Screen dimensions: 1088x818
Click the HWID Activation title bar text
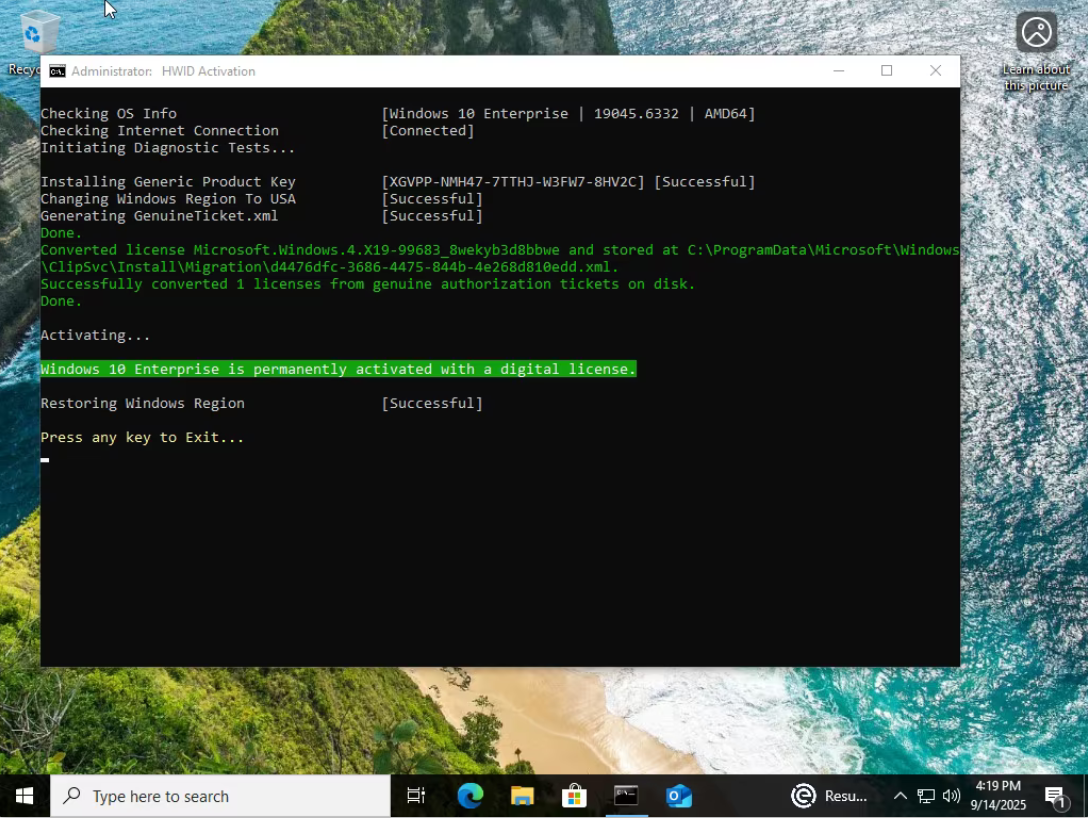[208, 71]
